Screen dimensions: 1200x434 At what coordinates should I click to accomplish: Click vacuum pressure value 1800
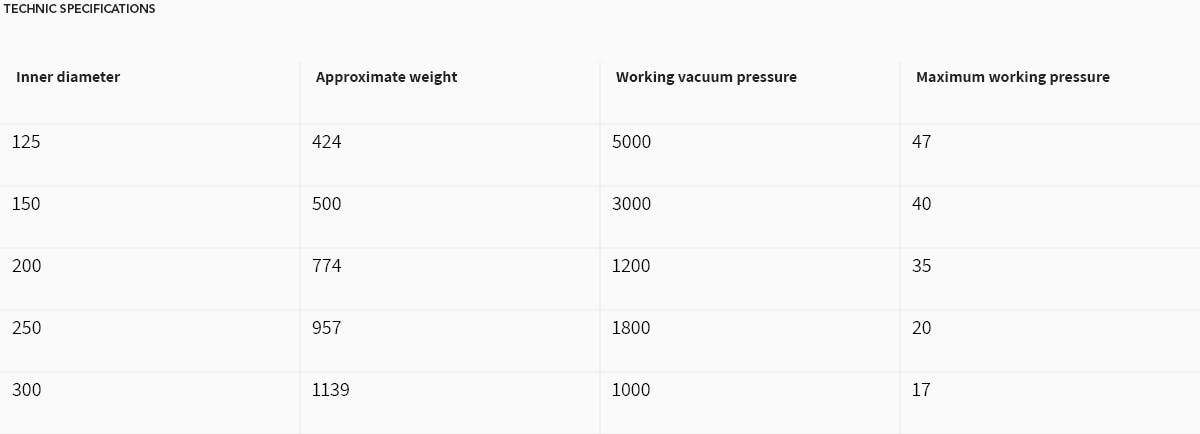click(x=631, y=328)
